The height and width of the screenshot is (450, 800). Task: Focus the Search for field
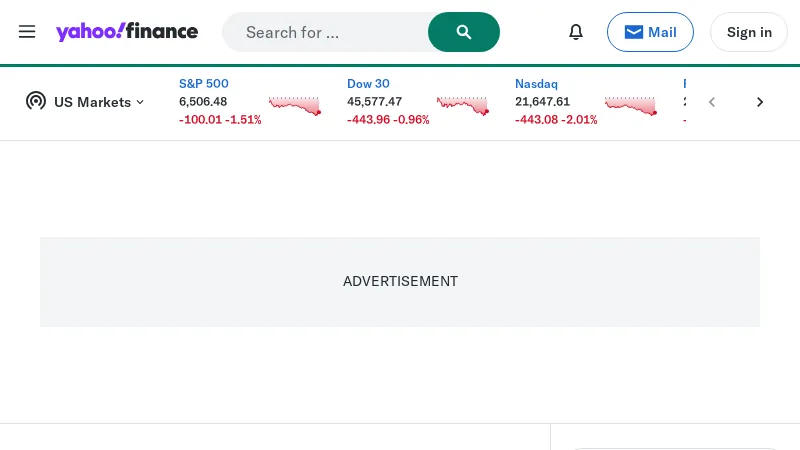330,32
